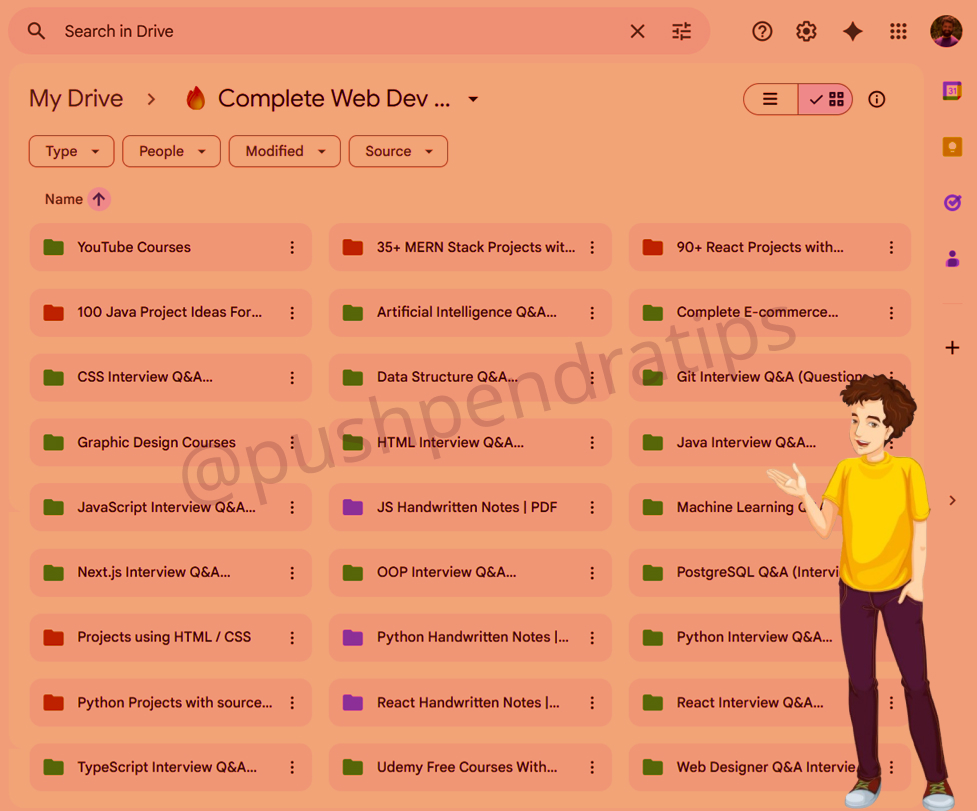Viewport: 977px width, 811px height.
Task: Open more actions for YouTube Courses
Action: click(292, 248)
